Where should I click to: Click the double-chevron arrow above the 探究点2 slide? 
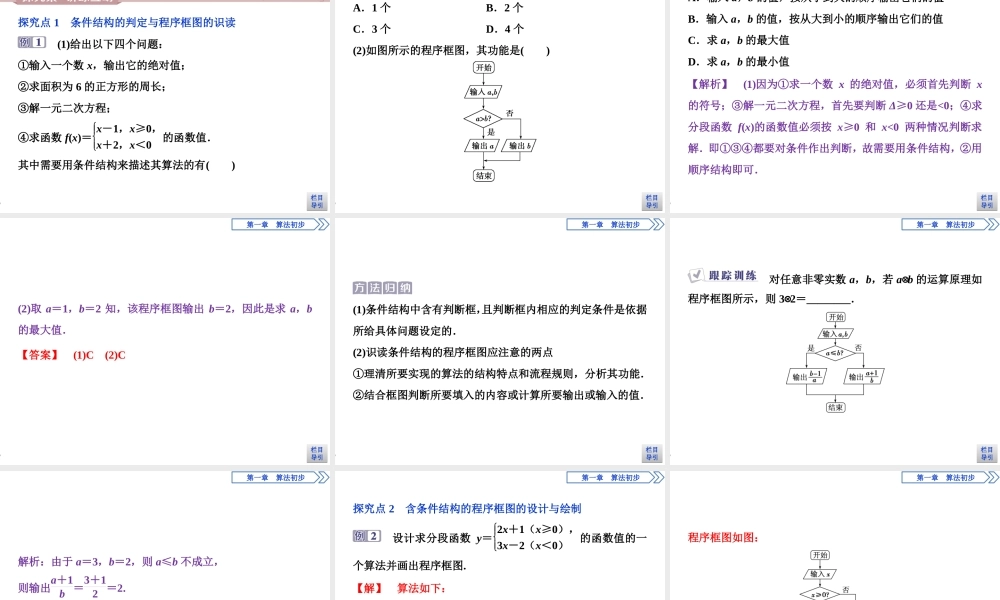(x=658, y=478)
